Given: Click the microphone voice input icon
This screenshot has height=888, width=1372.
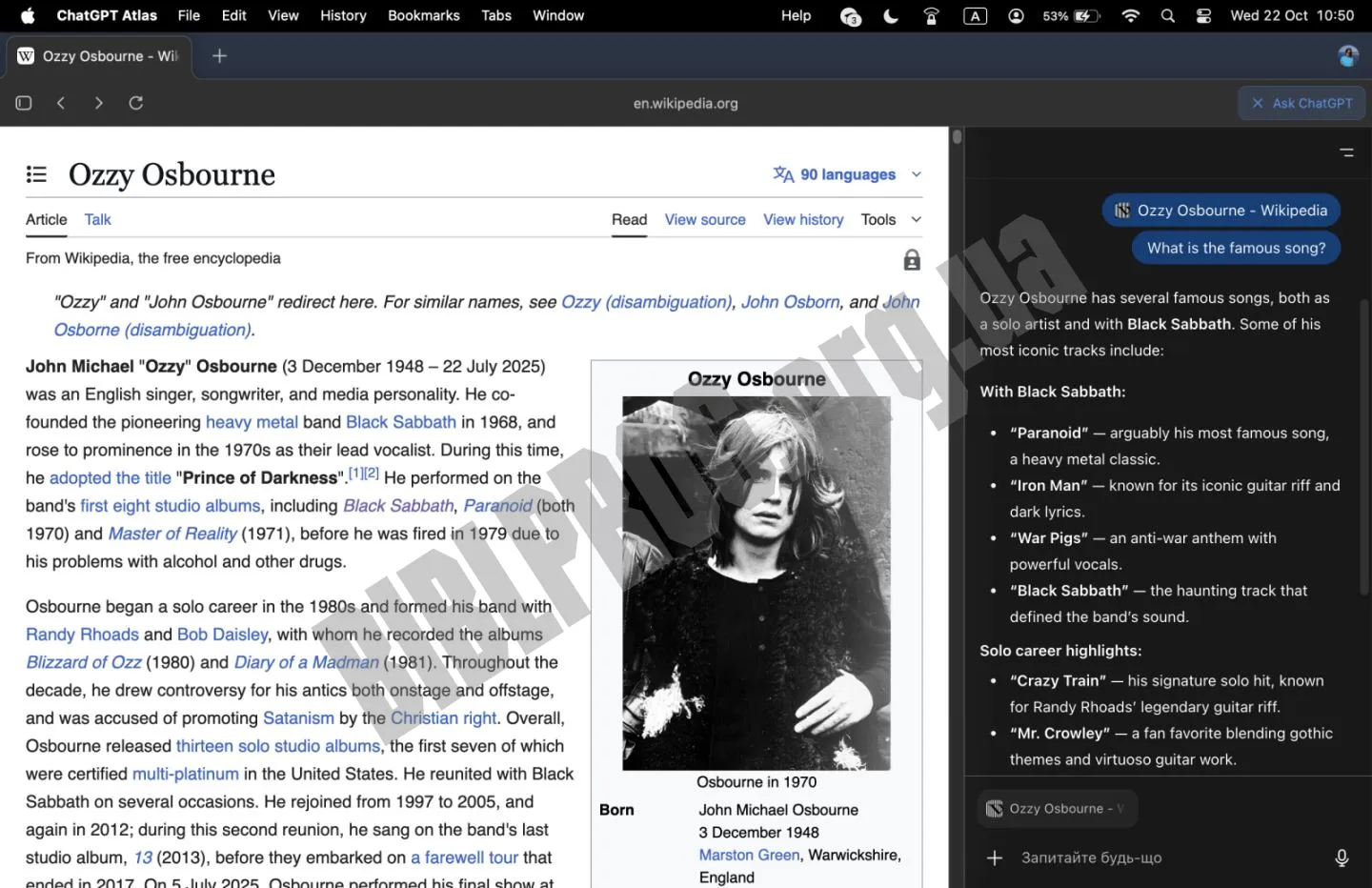Looking at the screenshot, I should click(1342, 858).
